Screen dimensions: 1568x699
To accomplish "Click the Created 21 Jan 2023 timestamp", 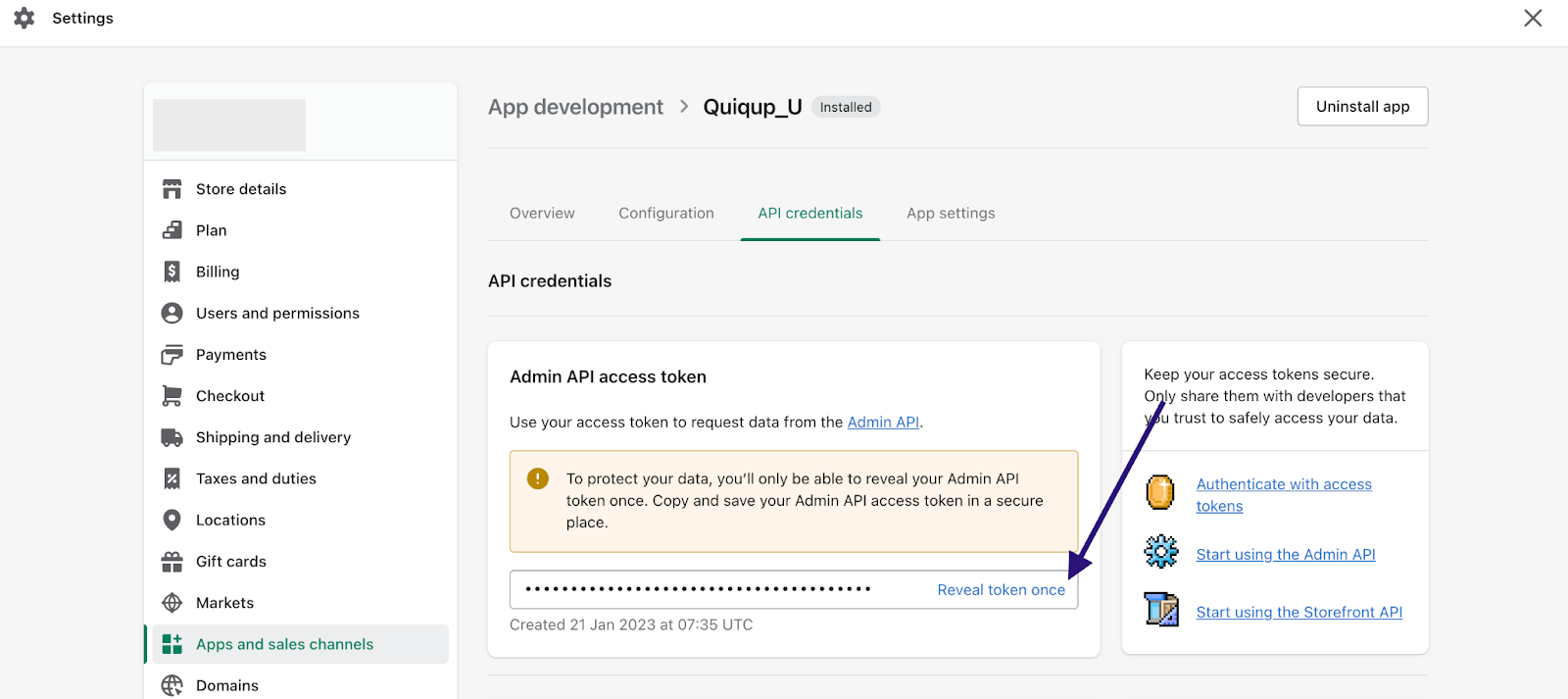I will click(x=631, y=624).
